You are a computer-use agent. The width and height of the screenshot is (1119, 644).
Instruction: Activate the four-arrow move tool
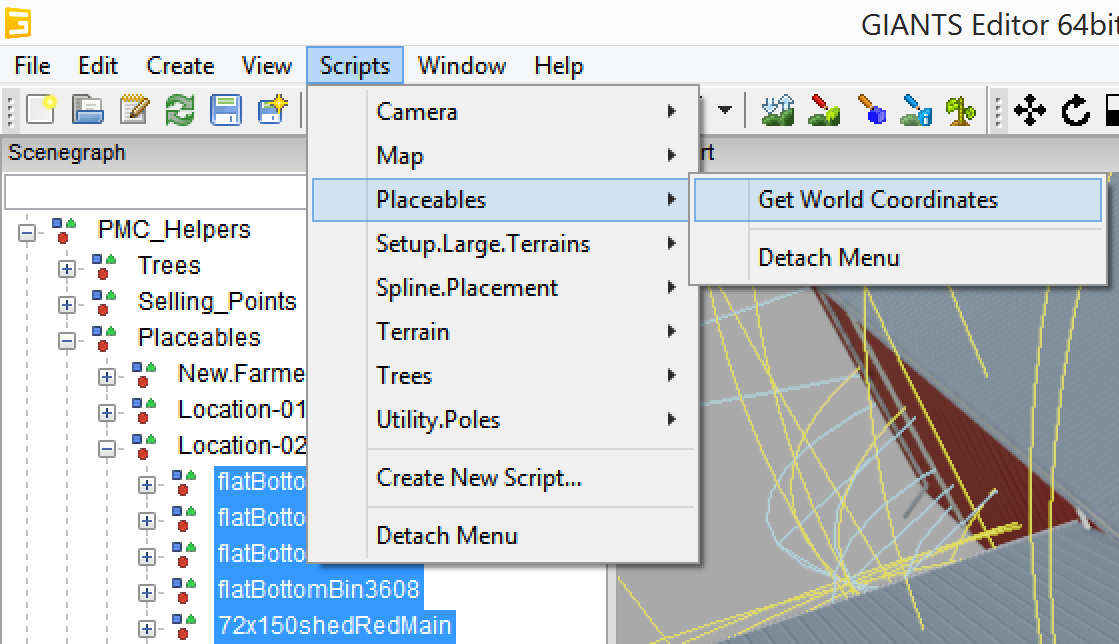1030,110
